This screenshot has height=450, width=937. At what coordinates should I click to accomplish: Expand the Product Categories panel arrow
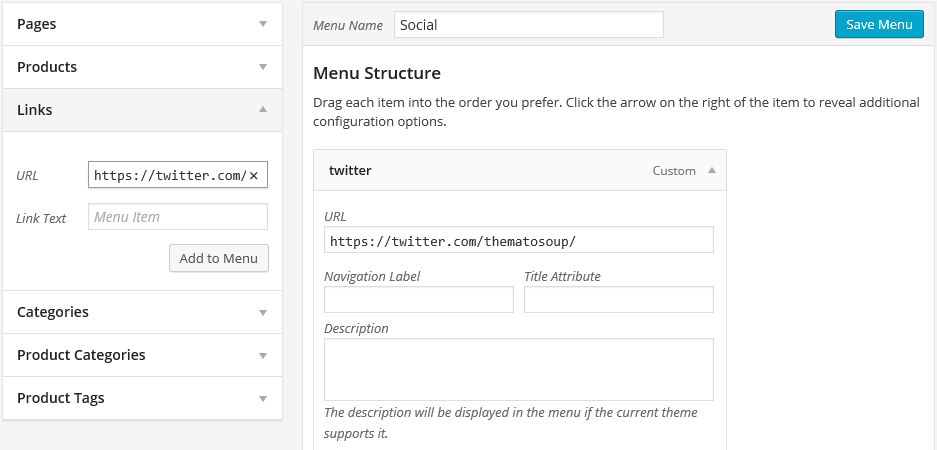pos(262,356)
